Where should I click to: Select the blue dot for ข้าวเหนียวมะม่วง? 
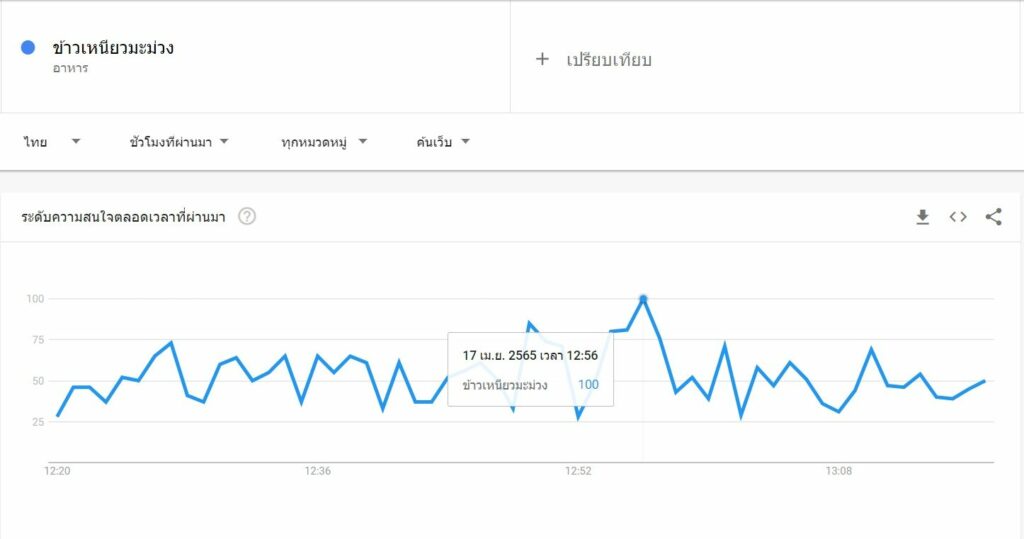pyautogui.click(x=27, y=47)
